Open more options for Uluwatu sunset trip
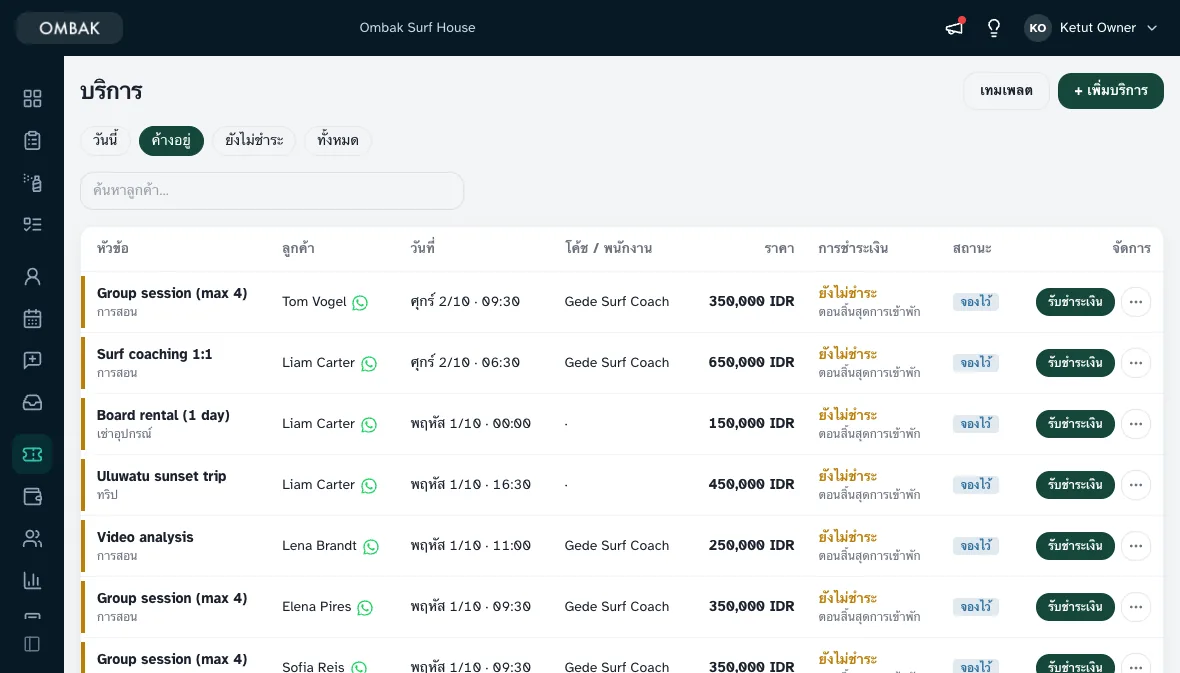The width and height of the screenshot is (1180, 673). (x=1136, y=485)
